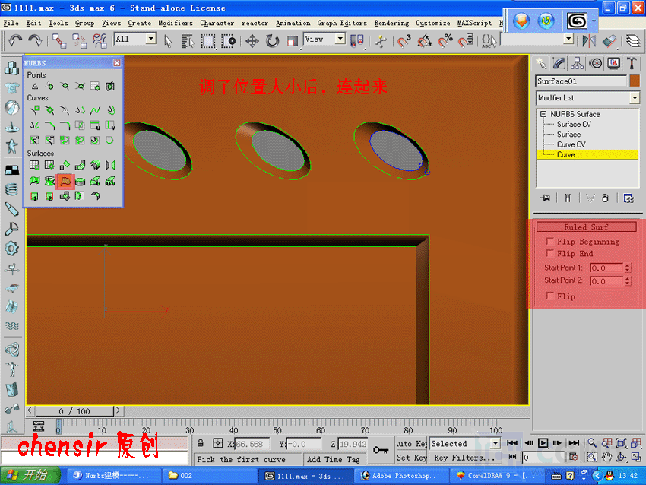
Task: Click Go to End playback button
Action: pyautogui.click(x=574, y=443)
